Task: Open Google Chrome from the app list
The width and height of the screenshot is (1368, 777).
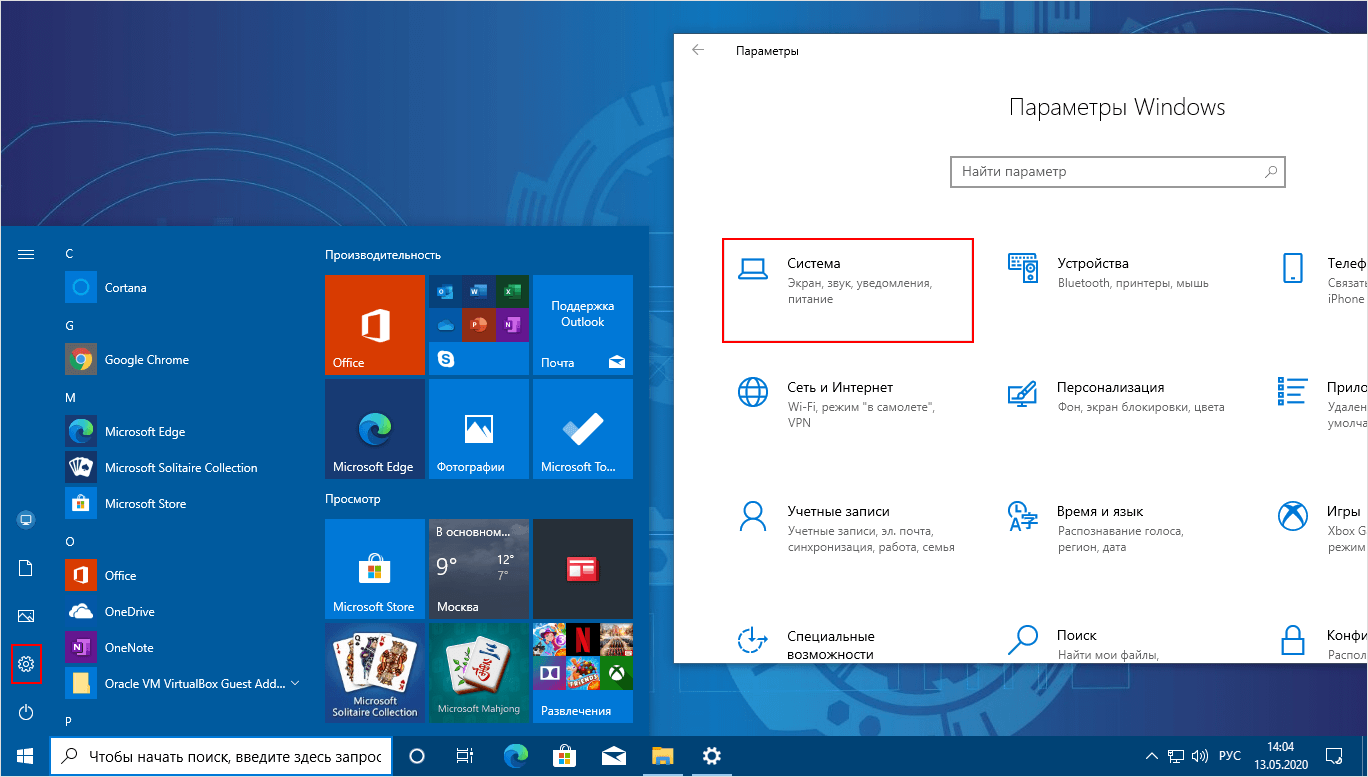Action: (185, 360)
